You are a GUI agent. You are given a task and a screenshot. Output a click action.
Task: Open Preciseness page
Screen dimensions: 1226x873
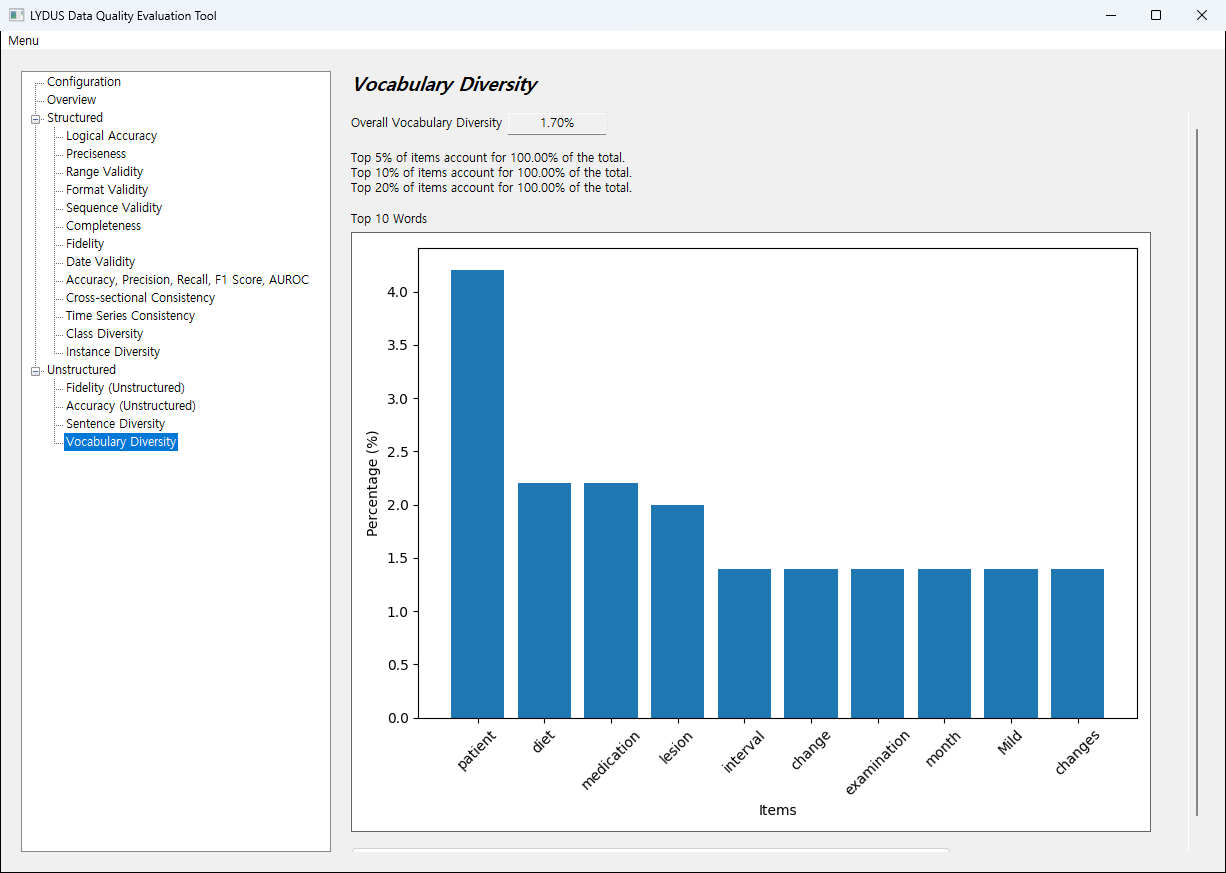[x=96, y=154]
